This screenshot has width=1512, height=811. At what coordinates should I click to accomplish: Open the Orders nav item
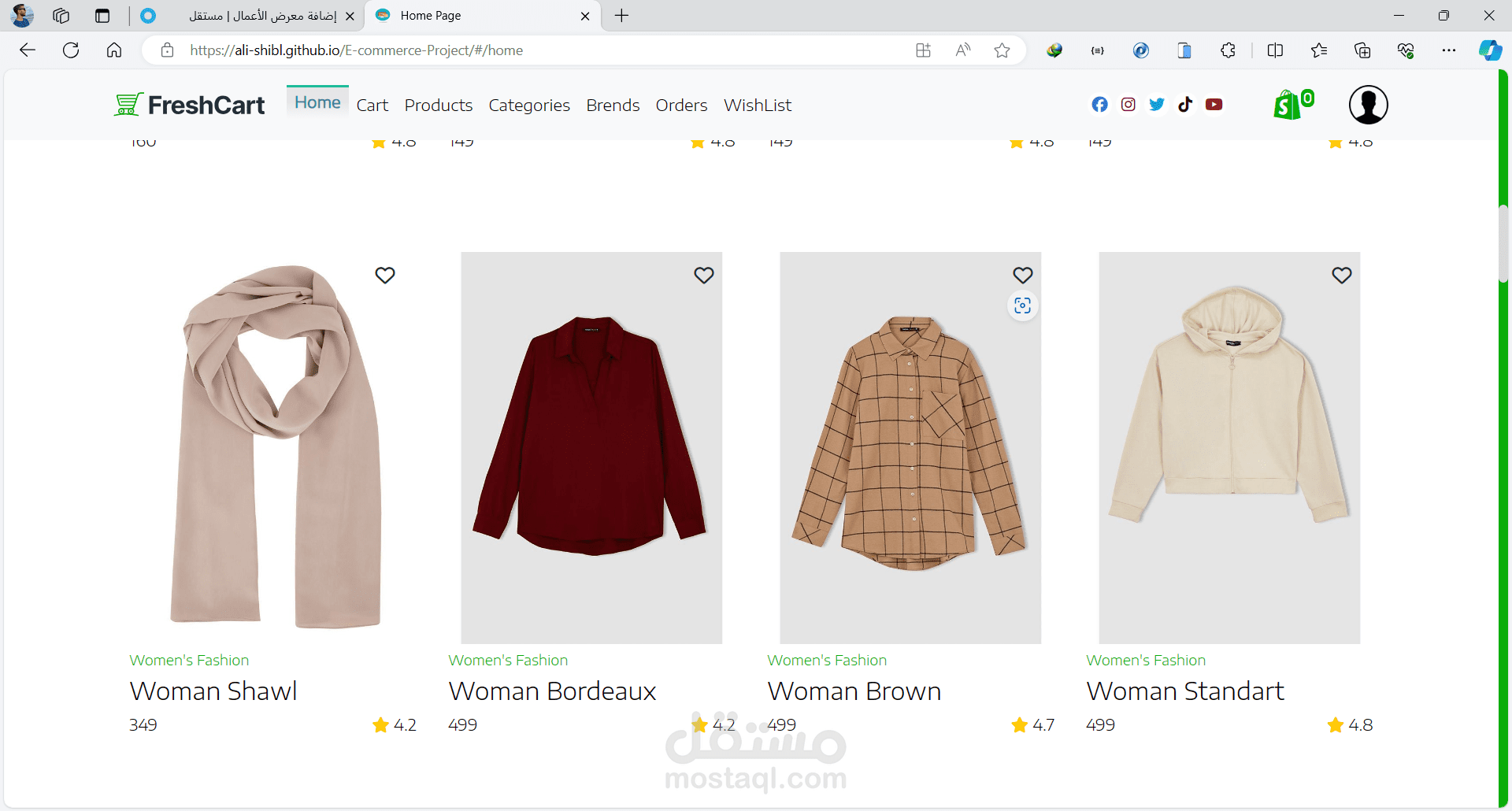tap(681, 106)
